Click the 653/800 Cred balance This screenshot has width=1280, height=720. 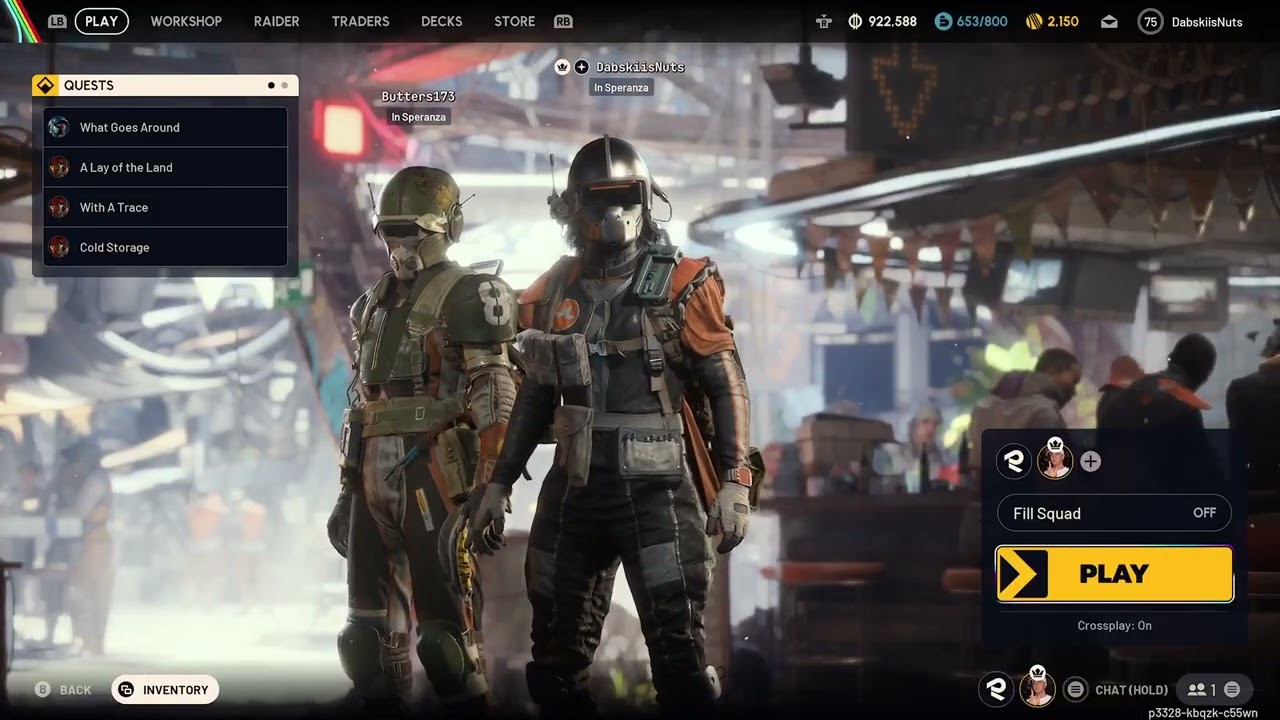coord(982,21)
